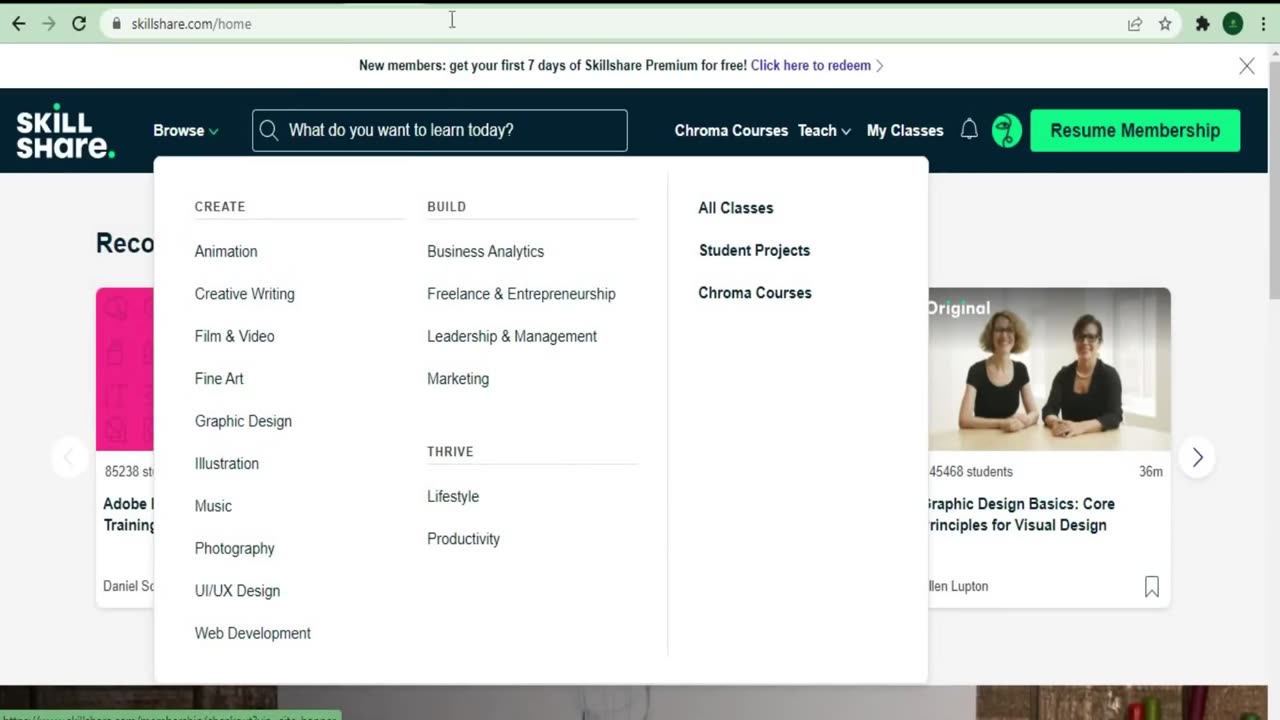This screenshot has height=720, width=1280.
Task: Select Leadership & Management category
Action: (512, 336)
